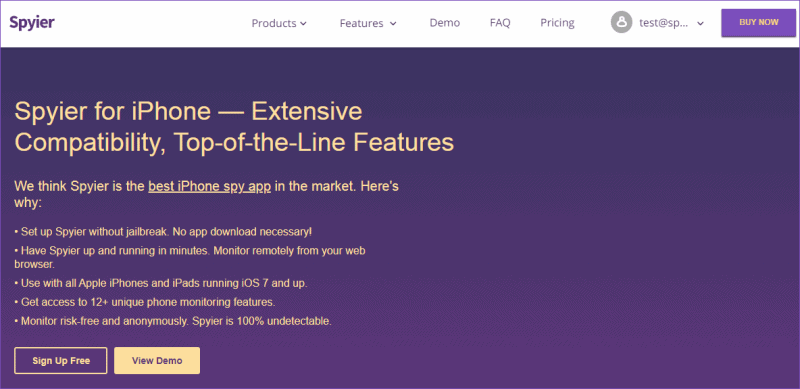Click the "12+ unique phone monitoring" bullet
Screen dimensions: 800x389
145,302
